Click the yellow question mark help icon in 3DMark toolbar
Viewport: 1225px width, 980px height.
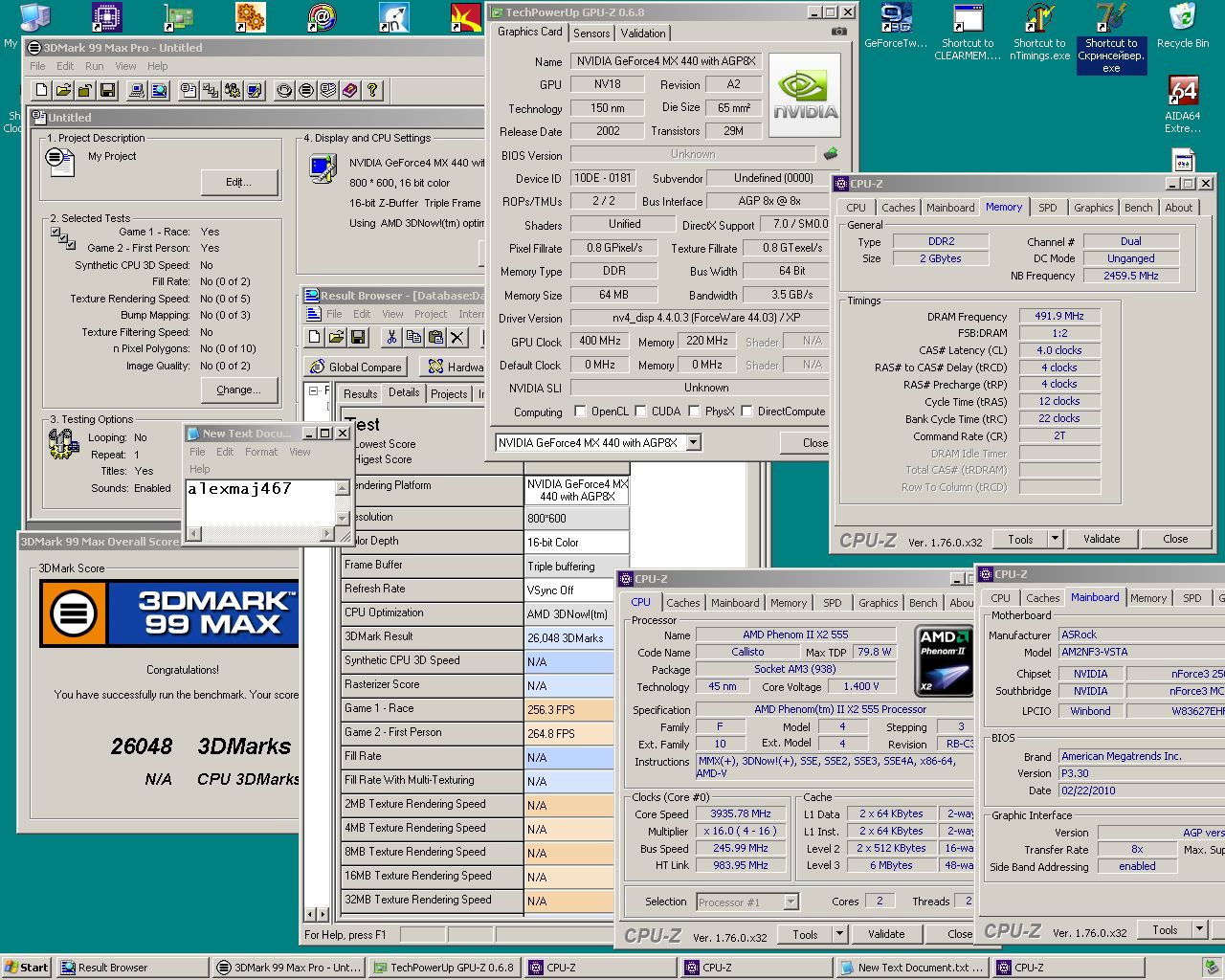pyautogui.click(x=372, y=90)
